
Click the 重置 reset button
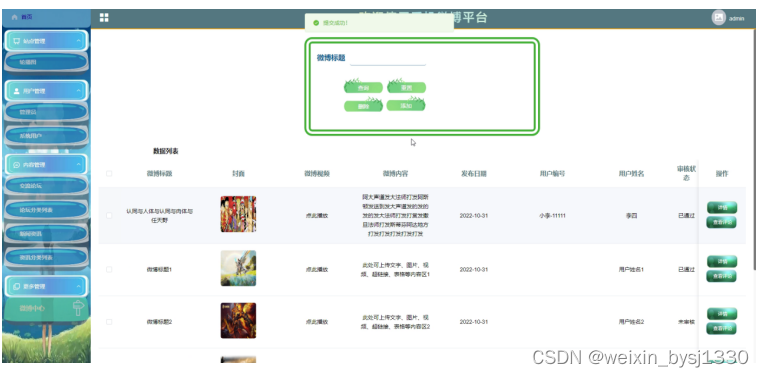406,88
